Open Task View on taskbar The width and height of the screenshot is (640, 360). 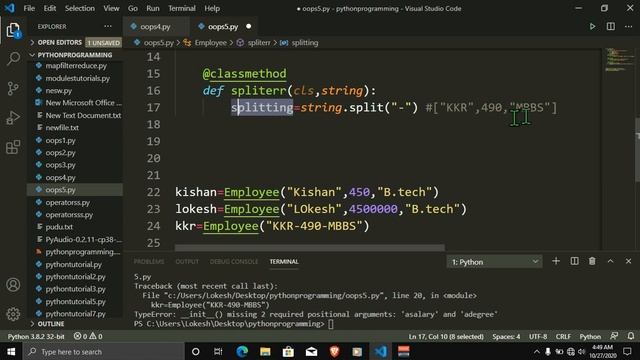click(x=218, y=351)
